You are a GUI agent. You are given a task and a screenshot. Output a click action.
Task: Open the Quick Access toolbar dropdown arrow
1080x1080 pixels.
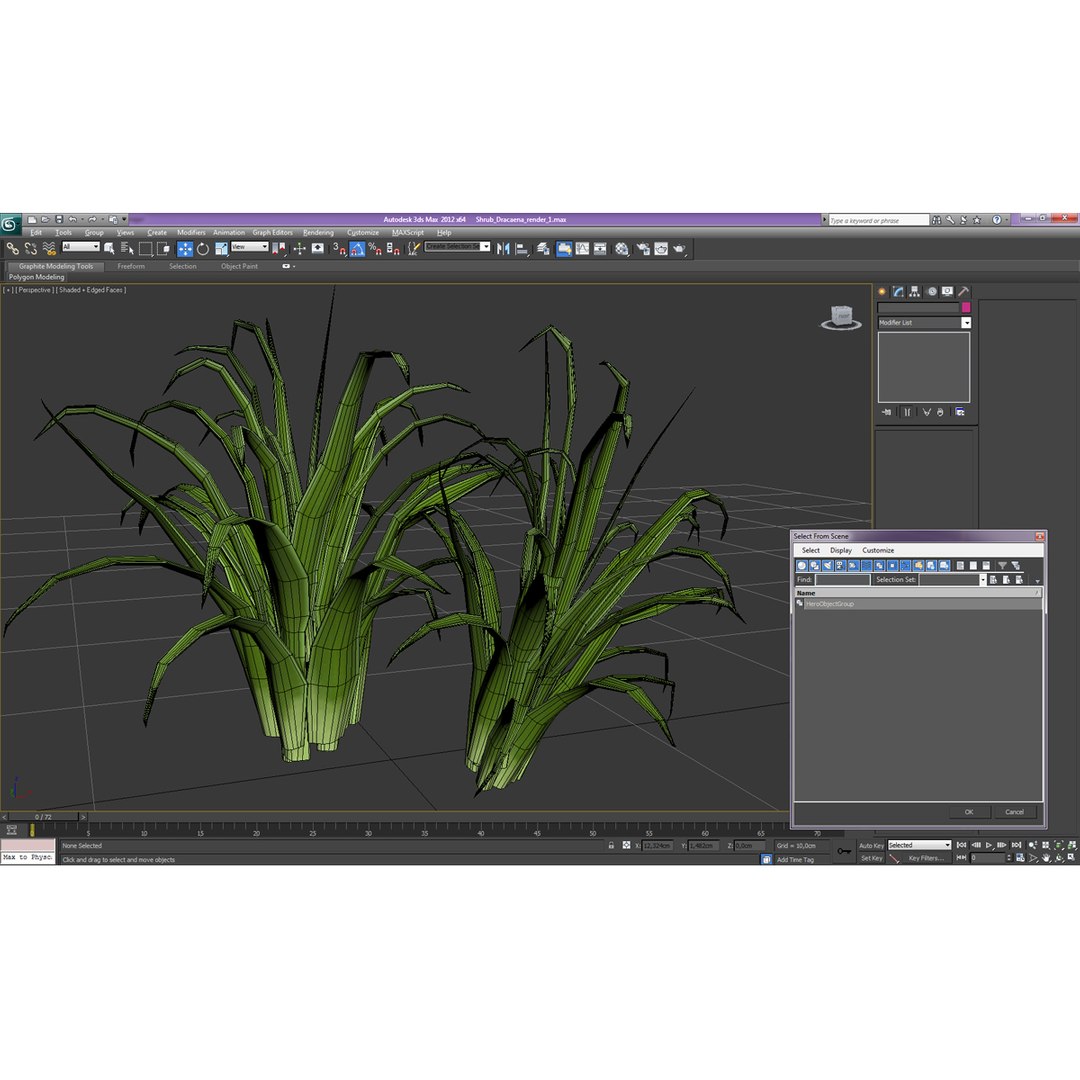coord(125,219)
